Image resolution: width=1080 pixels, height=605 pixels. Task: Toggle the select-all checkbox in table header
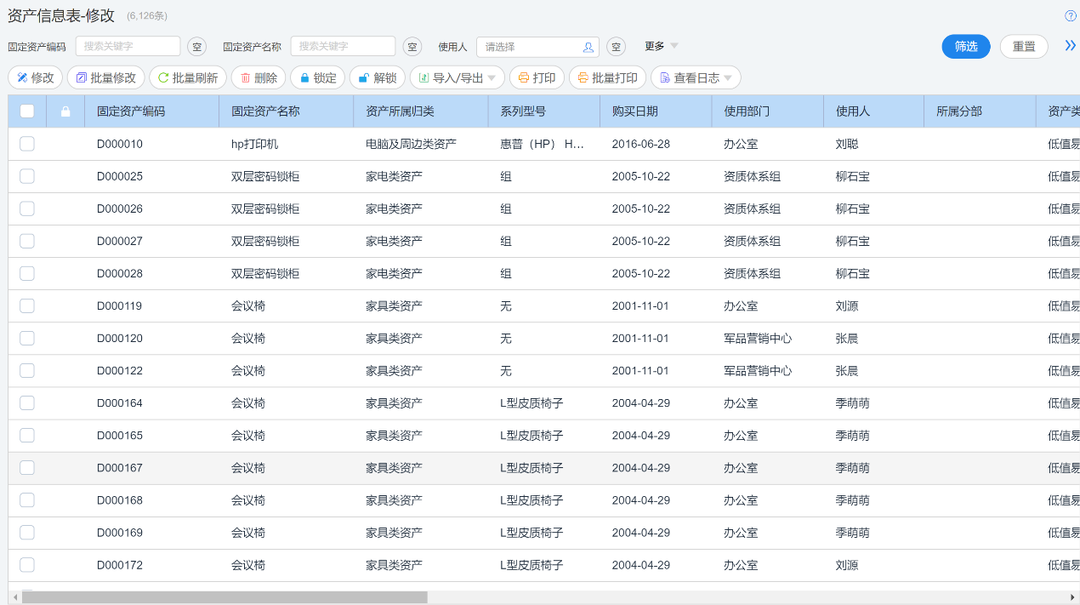pyautogui.click(x=27, y=111)
